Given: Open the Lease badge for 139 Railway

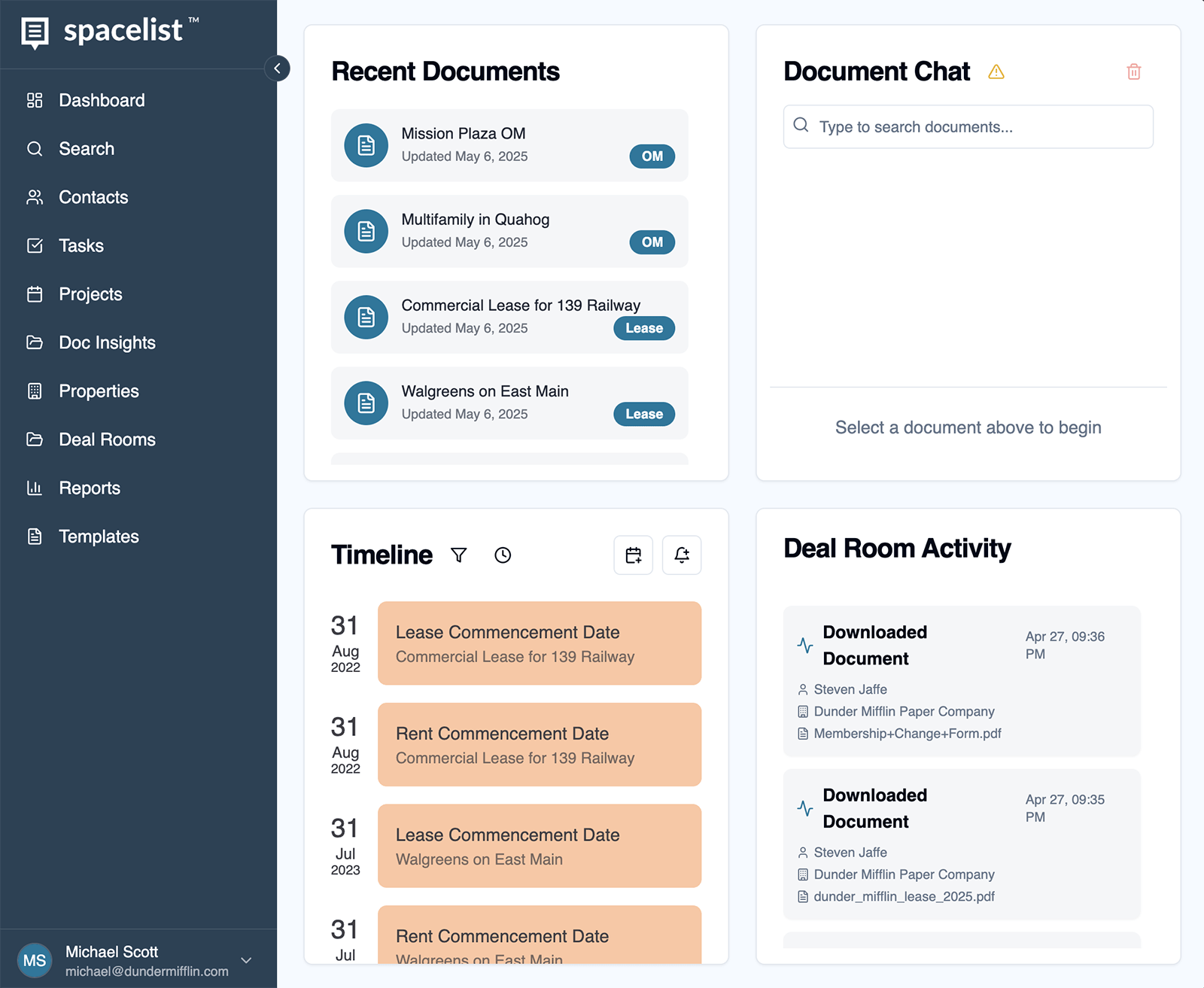Looking at the screenshot, I should (x=643, y=328).
